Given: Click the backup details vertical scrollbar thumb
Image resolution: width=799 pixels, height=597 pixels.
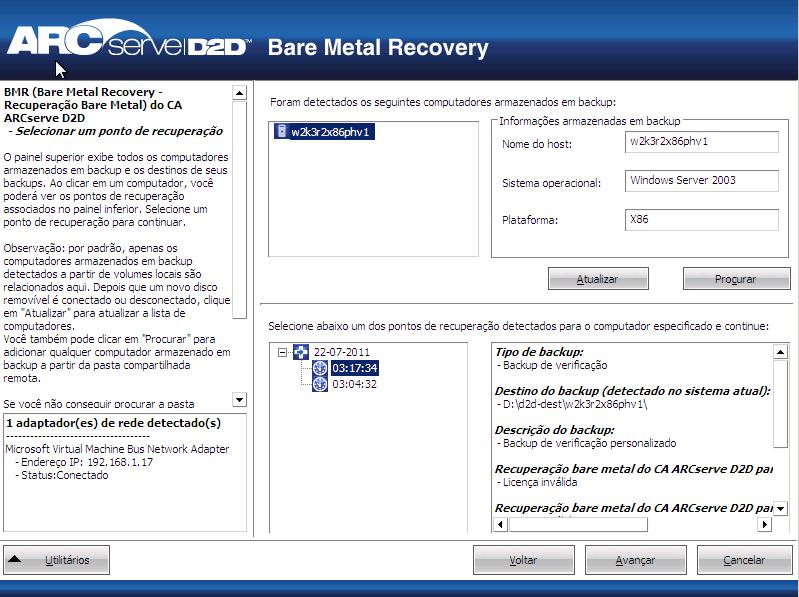Looking at the screenshot, I should (781, 403).
